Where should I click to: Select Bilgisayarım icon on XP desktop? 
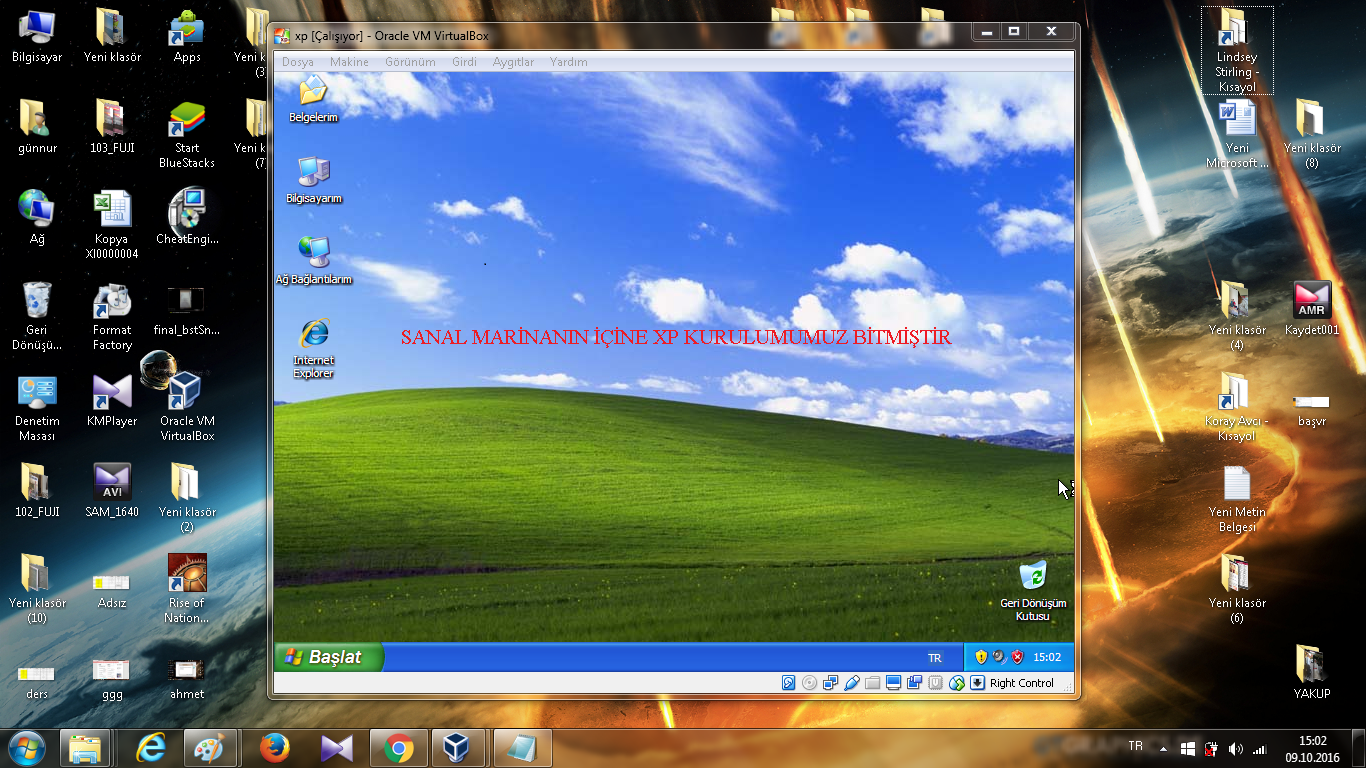point(314,180)
